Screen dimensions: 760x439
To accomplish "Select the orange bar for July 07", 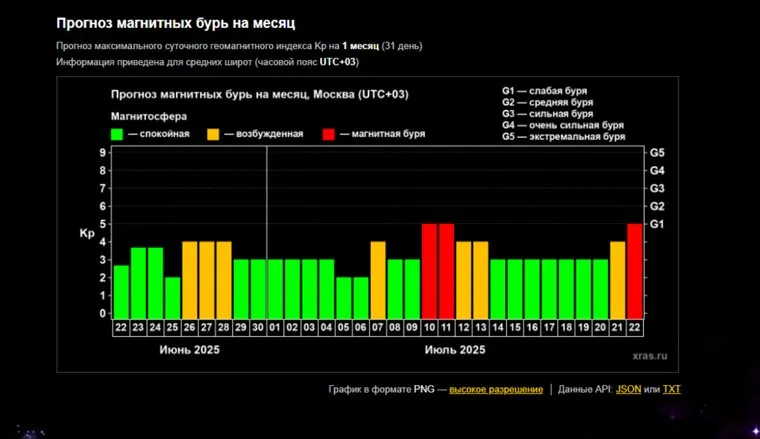I will [x=378, y=280].
